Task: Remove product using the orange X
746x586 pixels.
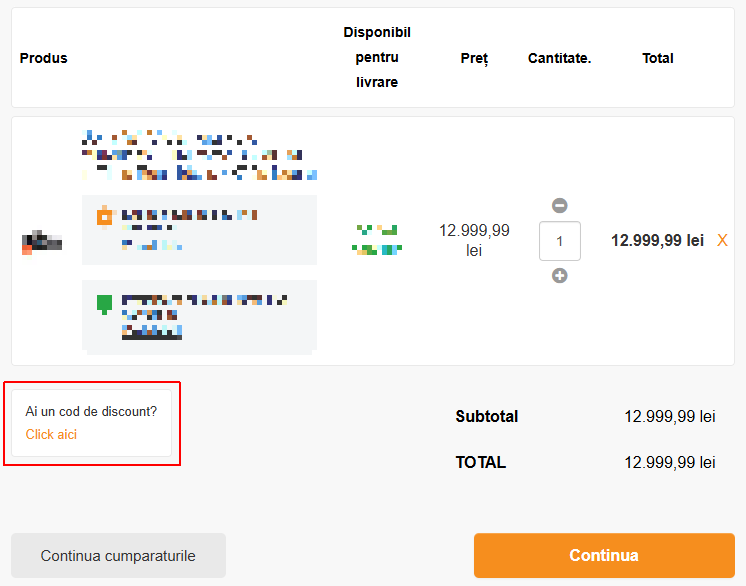Action: [x=722, y=241]
